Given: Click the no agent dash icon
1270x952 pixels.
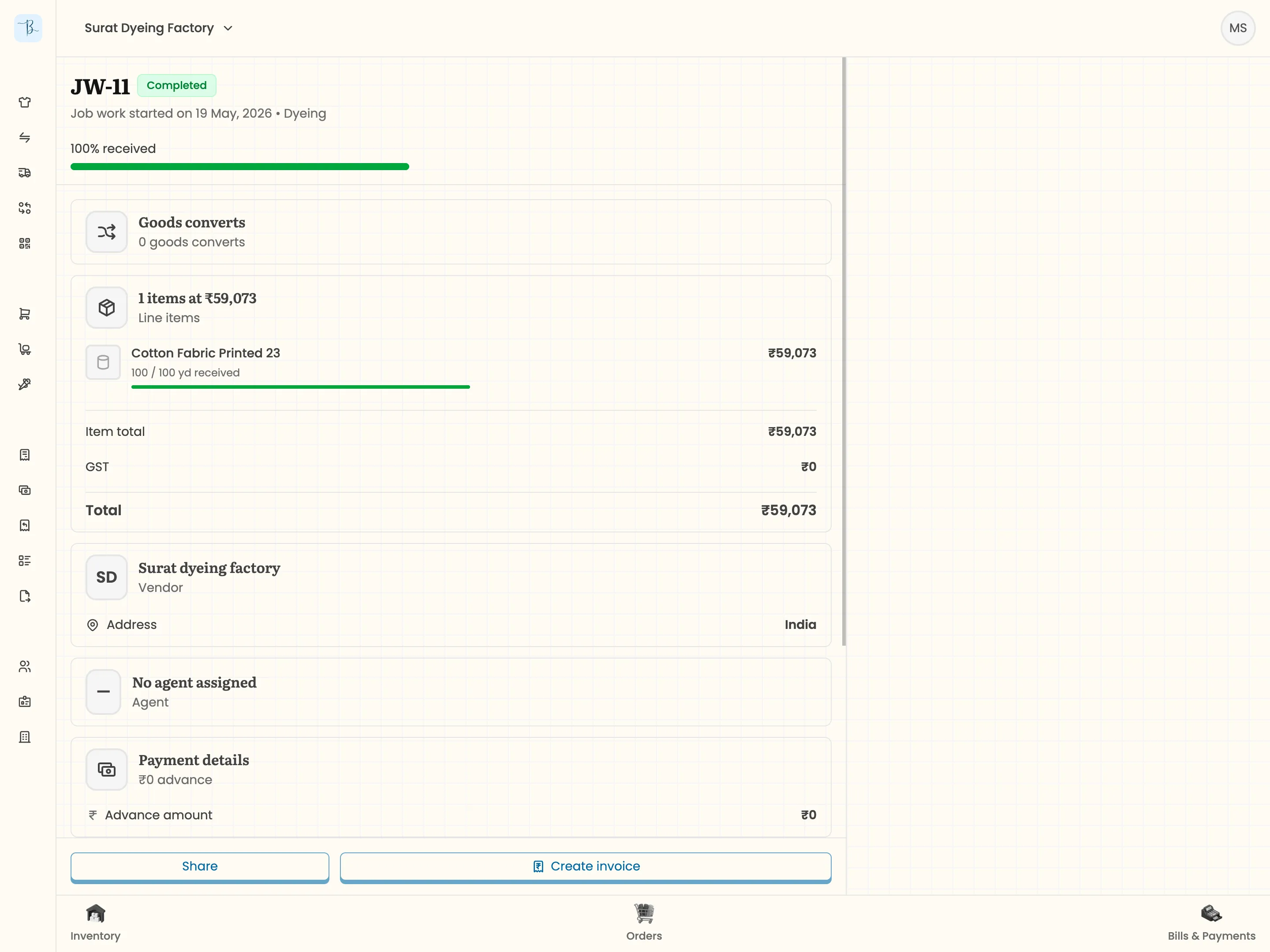Looking at the screenshot, I should (103, 692).
